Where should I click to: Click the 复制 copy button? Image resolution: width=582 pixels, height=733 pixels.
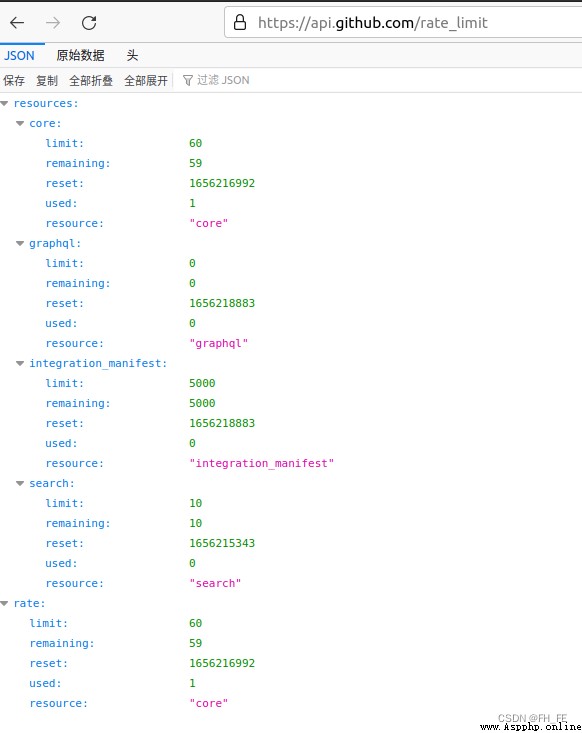pyautogui.click(x=47, y=80)
